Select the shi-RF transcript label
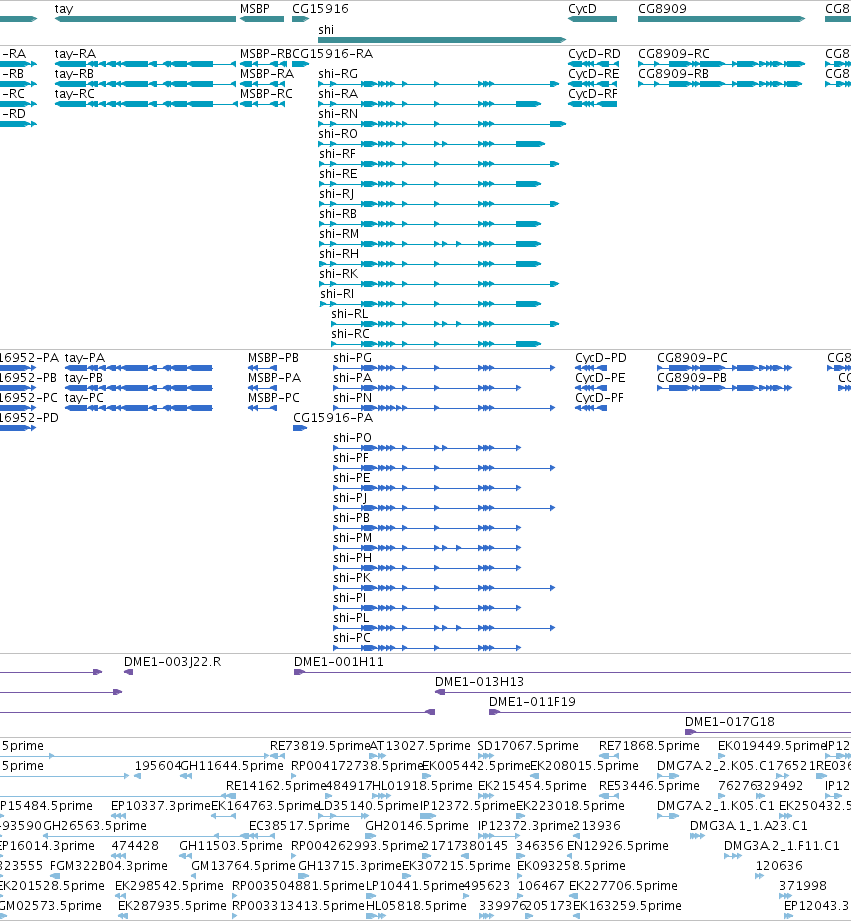Image resolution: width=851 pixels, height=921 pixels. pyautogui.click(x=338, y=154)
